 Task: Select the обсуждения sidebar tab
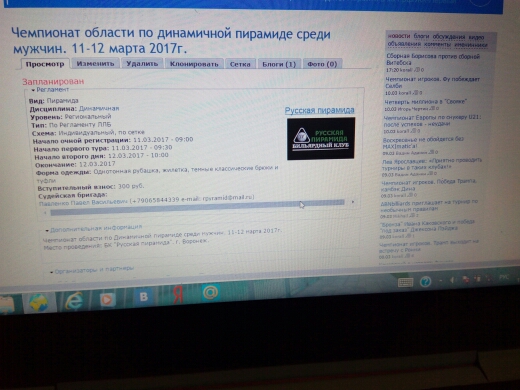pos(449,36)
